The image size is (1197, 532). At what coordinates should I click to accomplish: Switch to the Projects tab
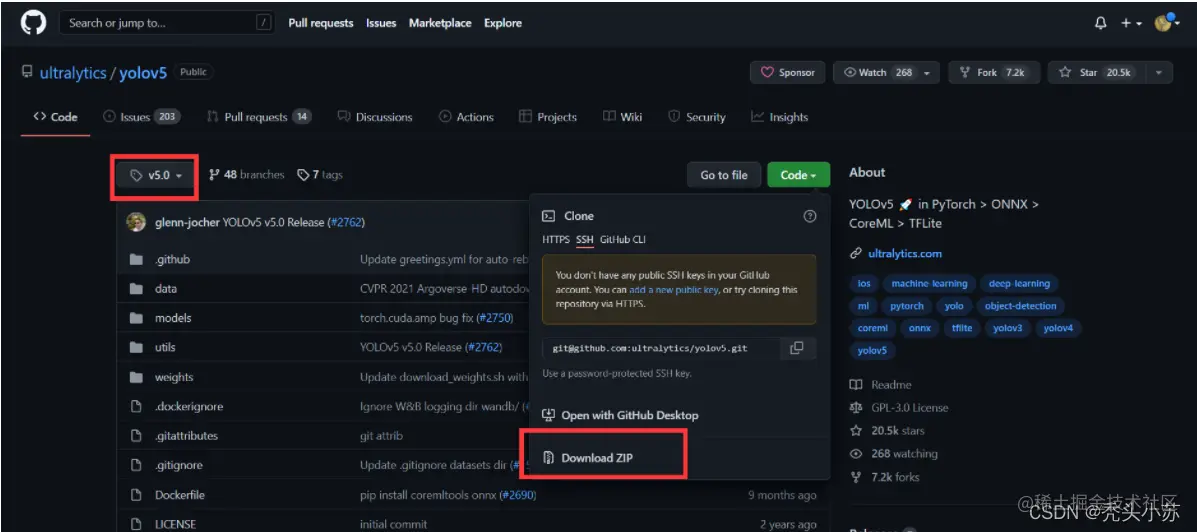click(x=547, y=117)
